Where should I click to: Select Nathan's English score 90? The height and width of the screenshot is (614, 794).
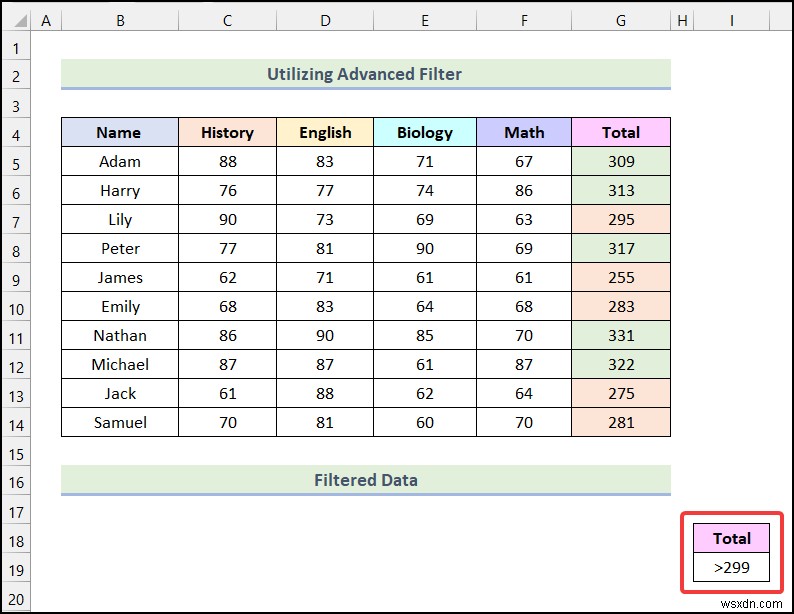[x=325, y=335]
